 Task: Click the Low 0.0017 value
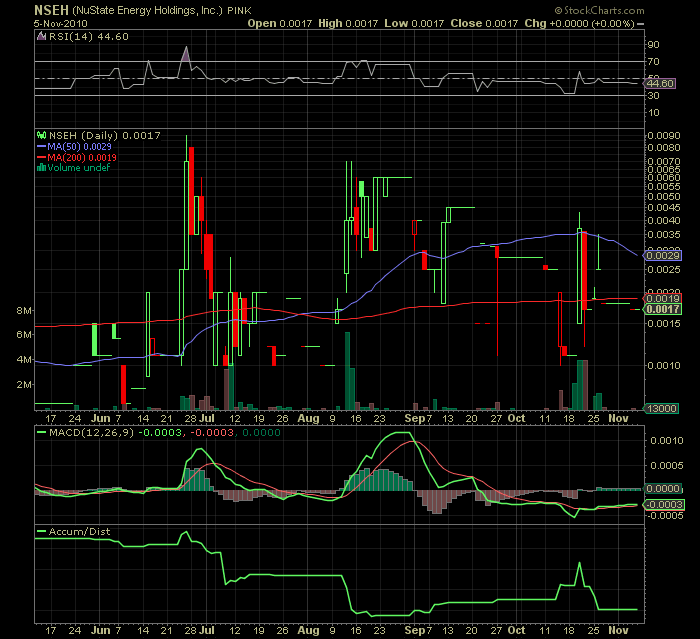pyautogui.click(x=414, y=24)
